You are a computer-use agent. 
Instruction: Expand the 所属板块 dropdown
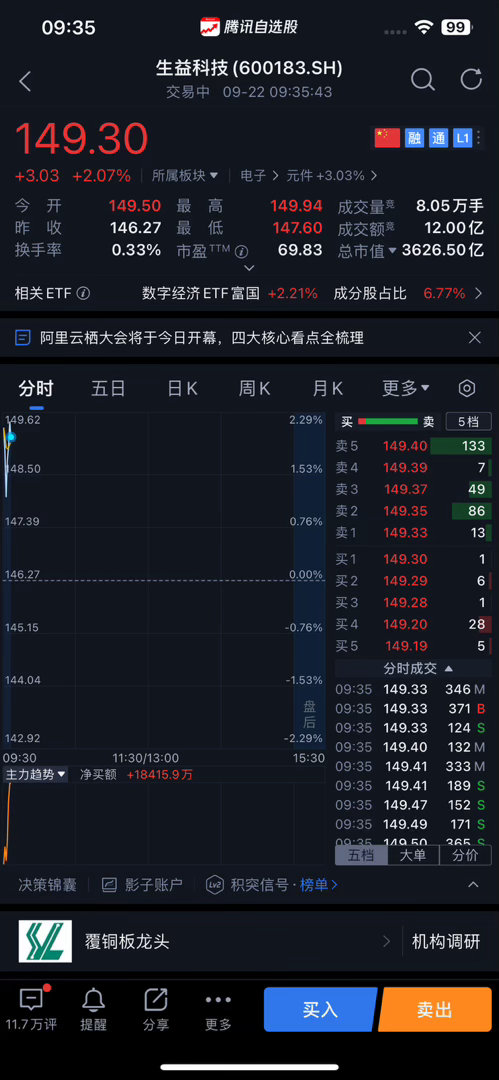pos(185,176)
